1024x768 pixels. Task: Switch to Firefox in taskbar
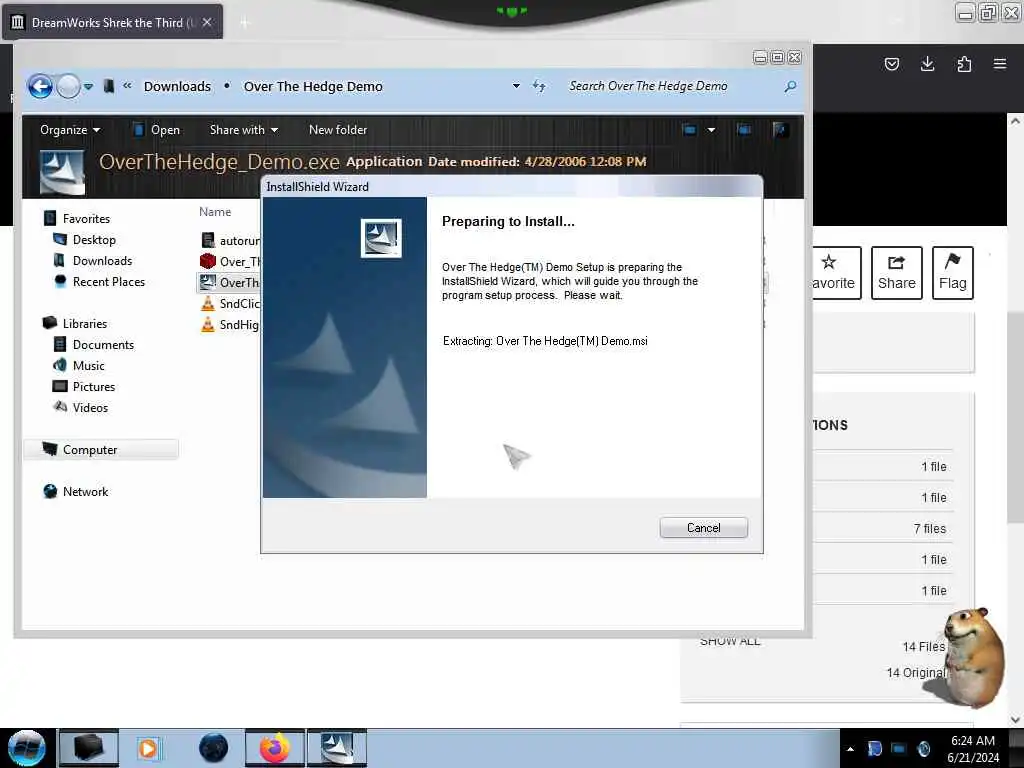coord(275,748)
